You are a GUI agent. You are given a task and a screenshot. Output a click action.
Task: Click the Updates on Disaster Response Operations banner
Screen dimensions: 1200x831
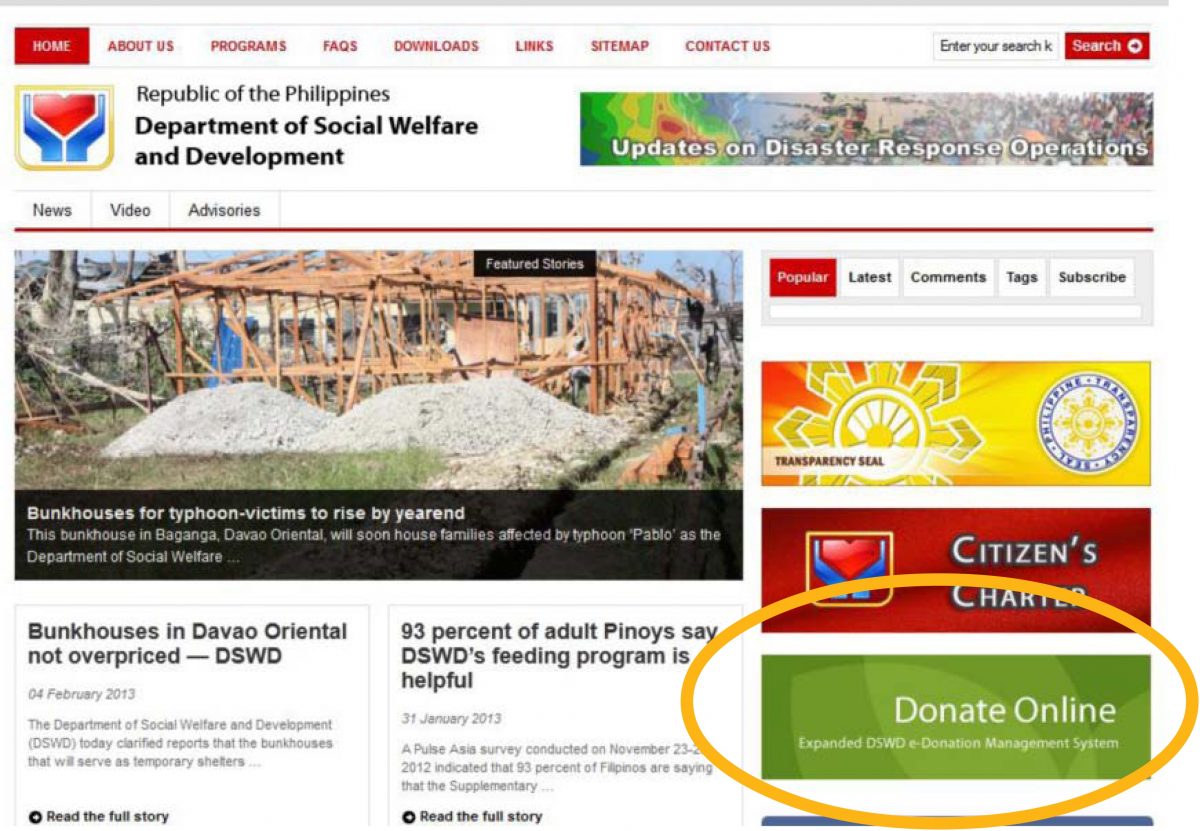pos(865,127)
